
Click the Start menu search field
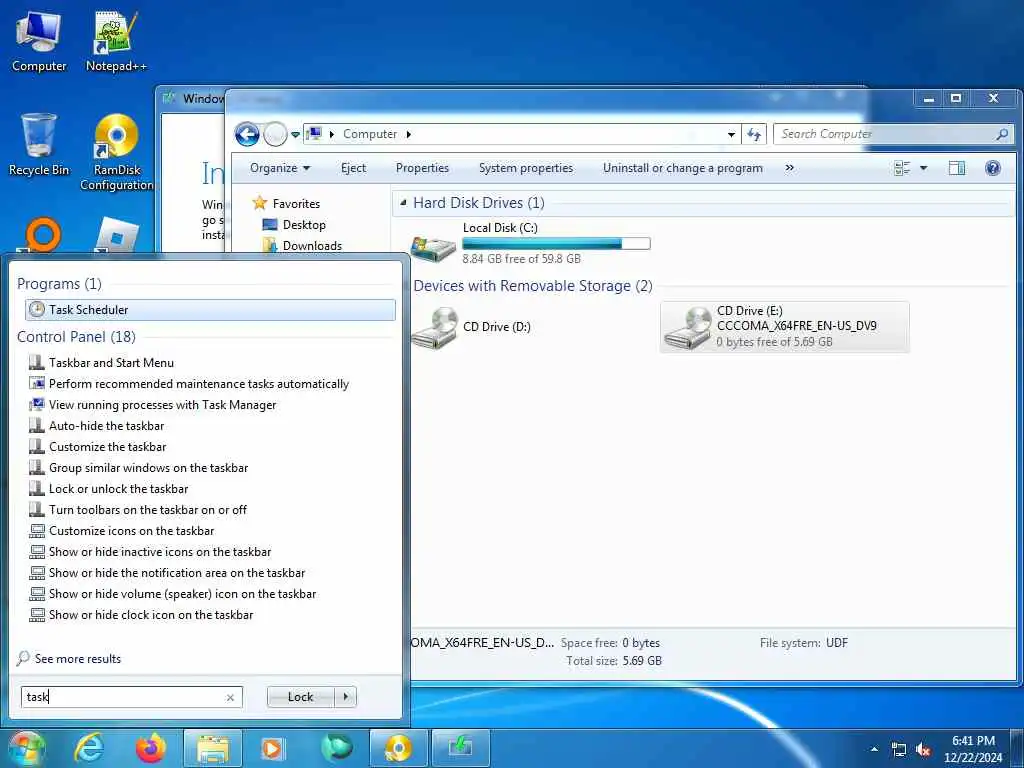pos(123,697)
